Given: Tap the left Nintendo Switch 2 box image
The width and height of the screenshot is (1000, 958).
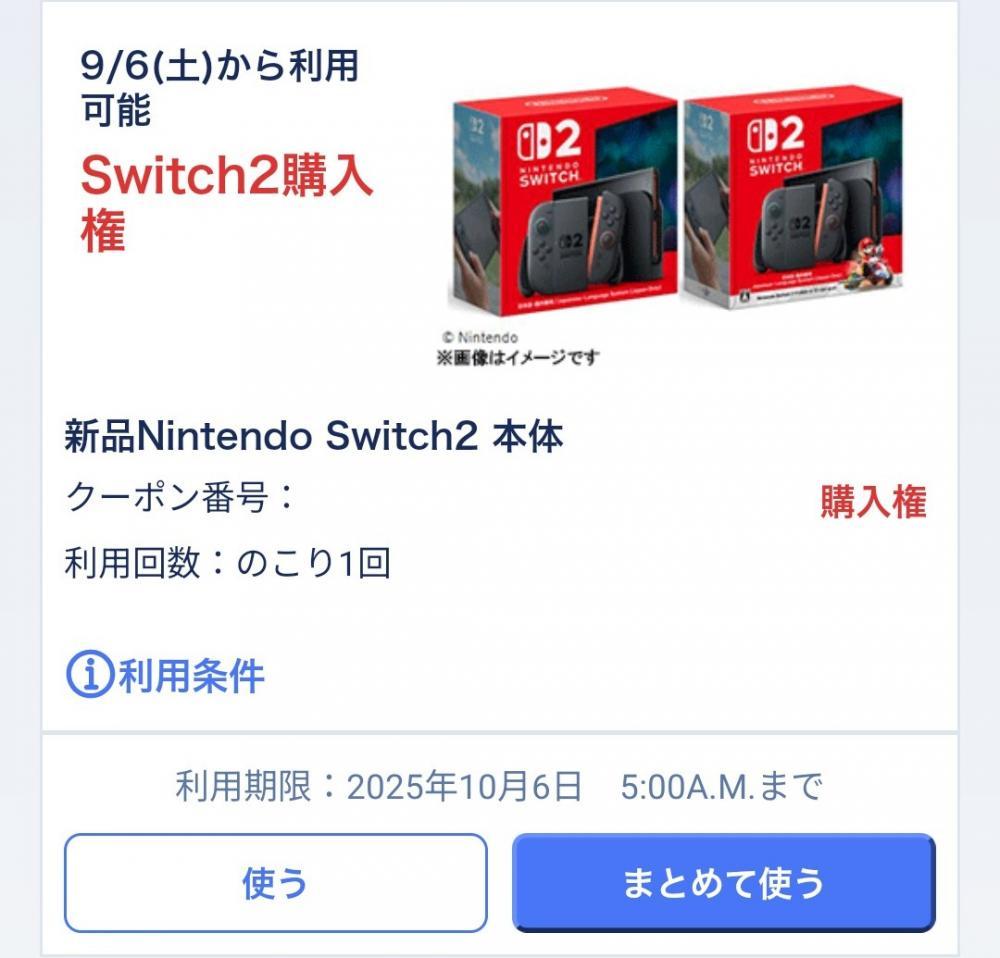Looking at the screenshot, I should pos(564,201).
